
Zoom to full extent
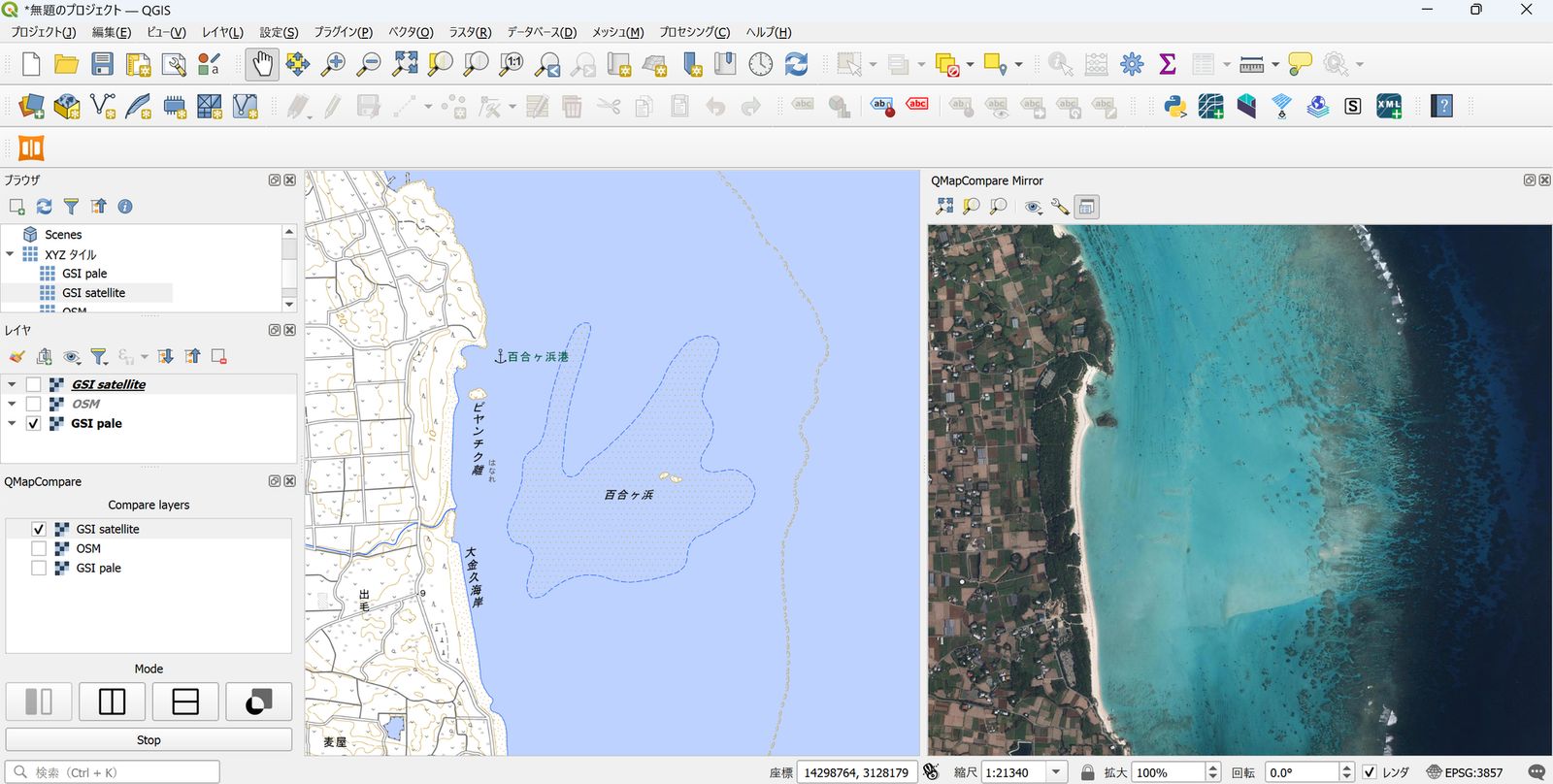pyautogui.click(x=405, y=64)
